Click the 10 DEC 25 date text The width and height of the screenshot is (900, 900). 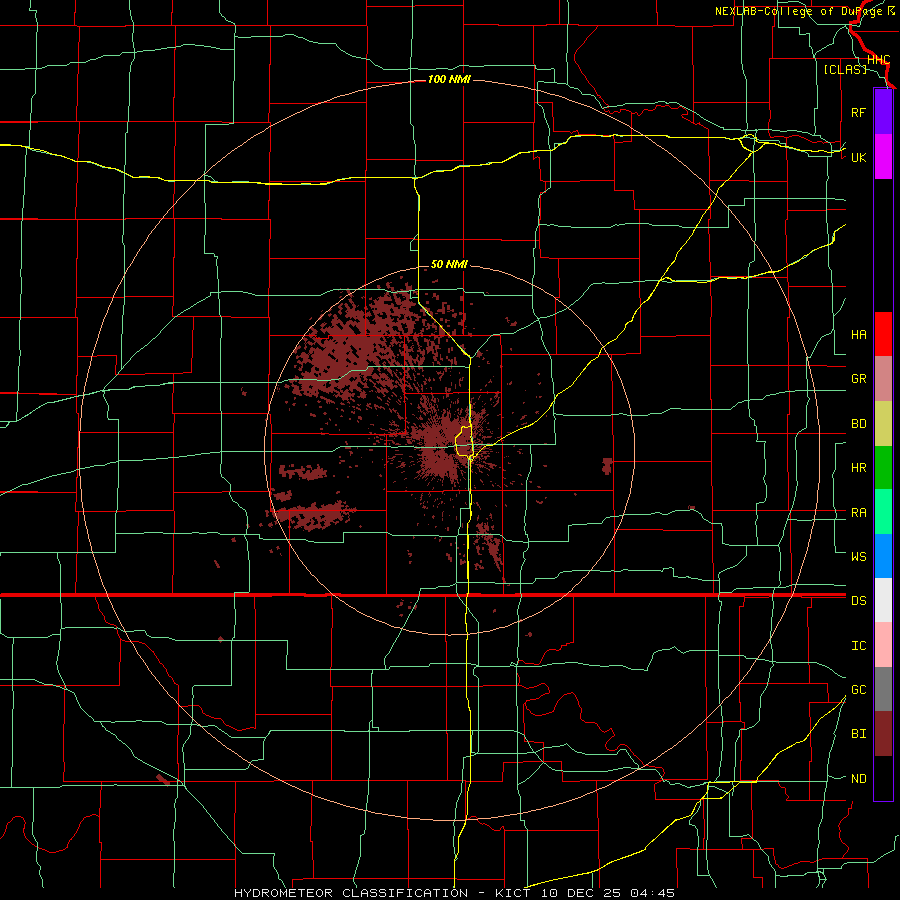[581, 893]
